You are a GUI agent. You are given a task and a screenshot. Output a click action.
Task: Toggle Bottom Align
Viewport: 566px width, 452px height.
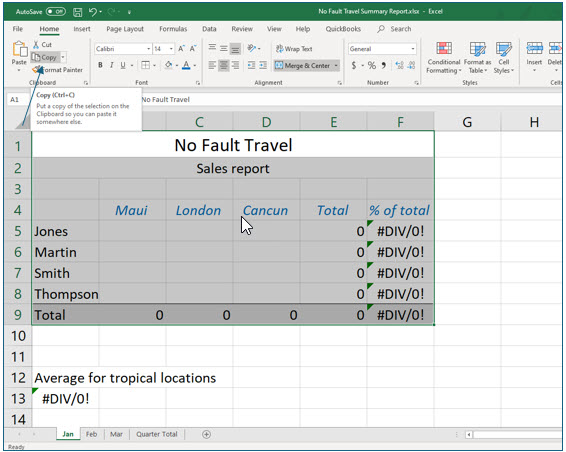coord(235,48)
